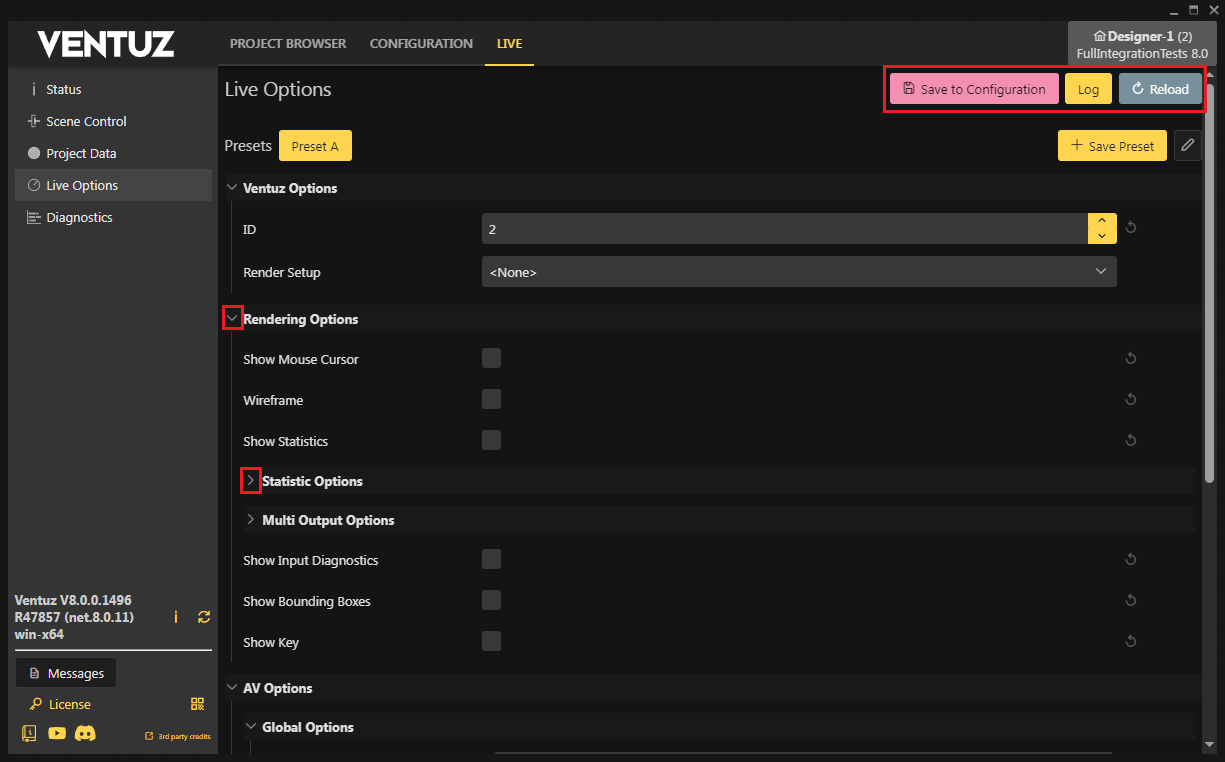Click the QR code icon beside License

197,704
